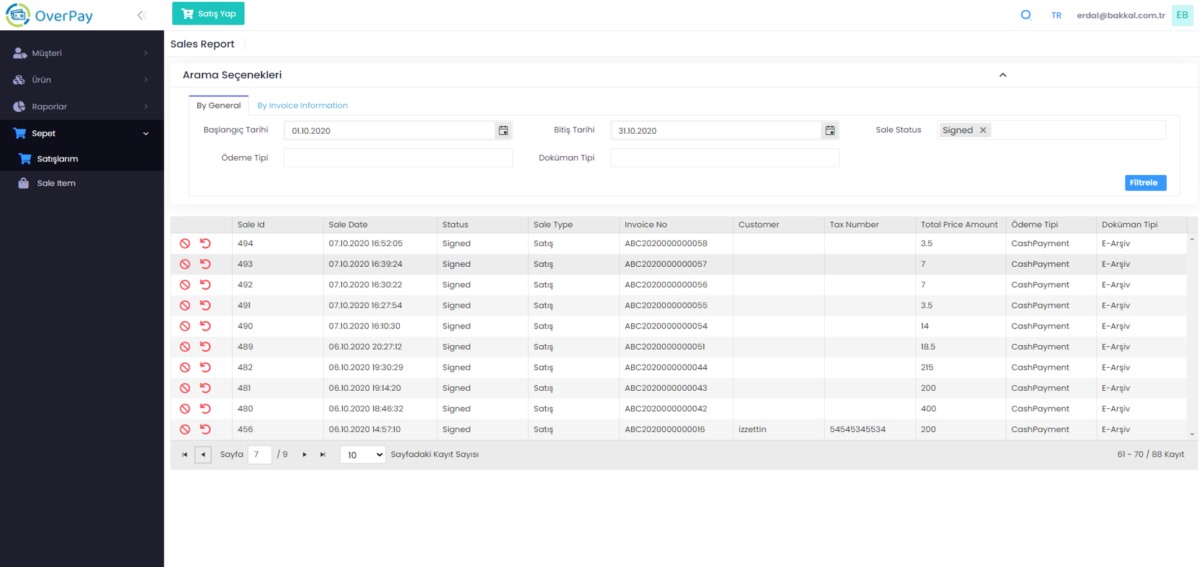Open Sale Item in the sidebar
The image size is (1200, 567).
[x=56, y=183]
